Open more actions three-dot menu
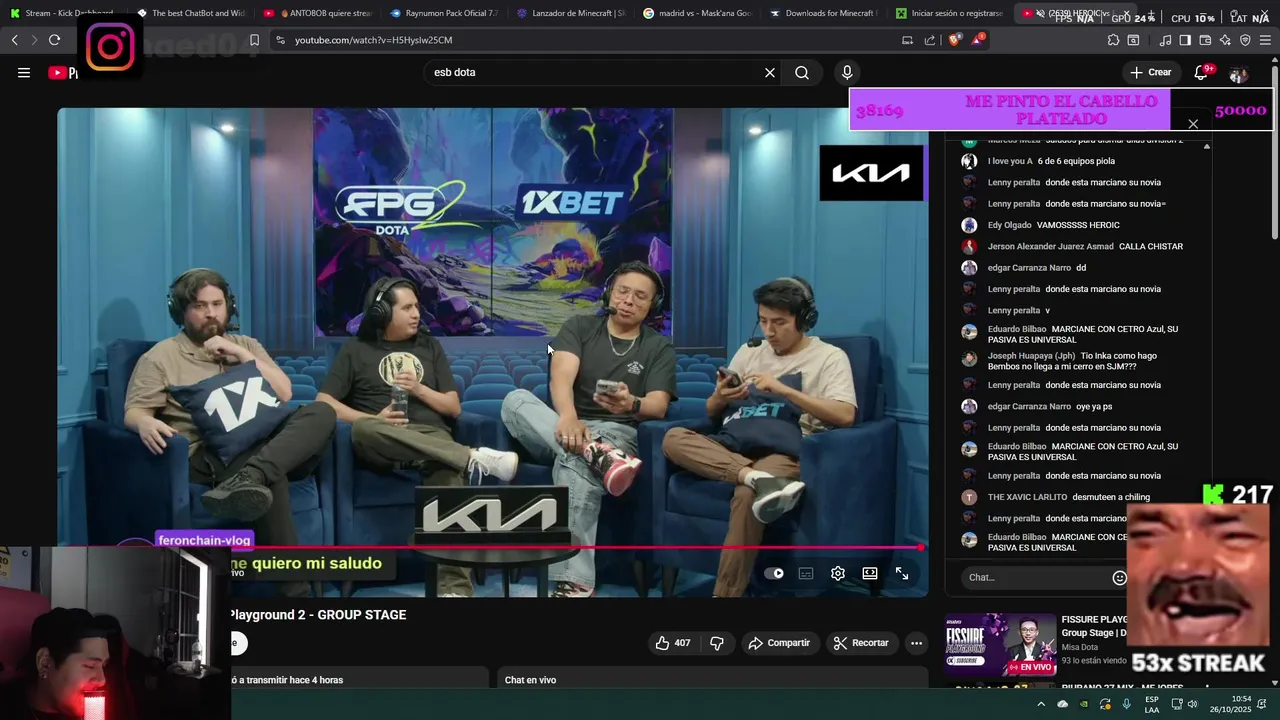 click(x=916, y=643)
